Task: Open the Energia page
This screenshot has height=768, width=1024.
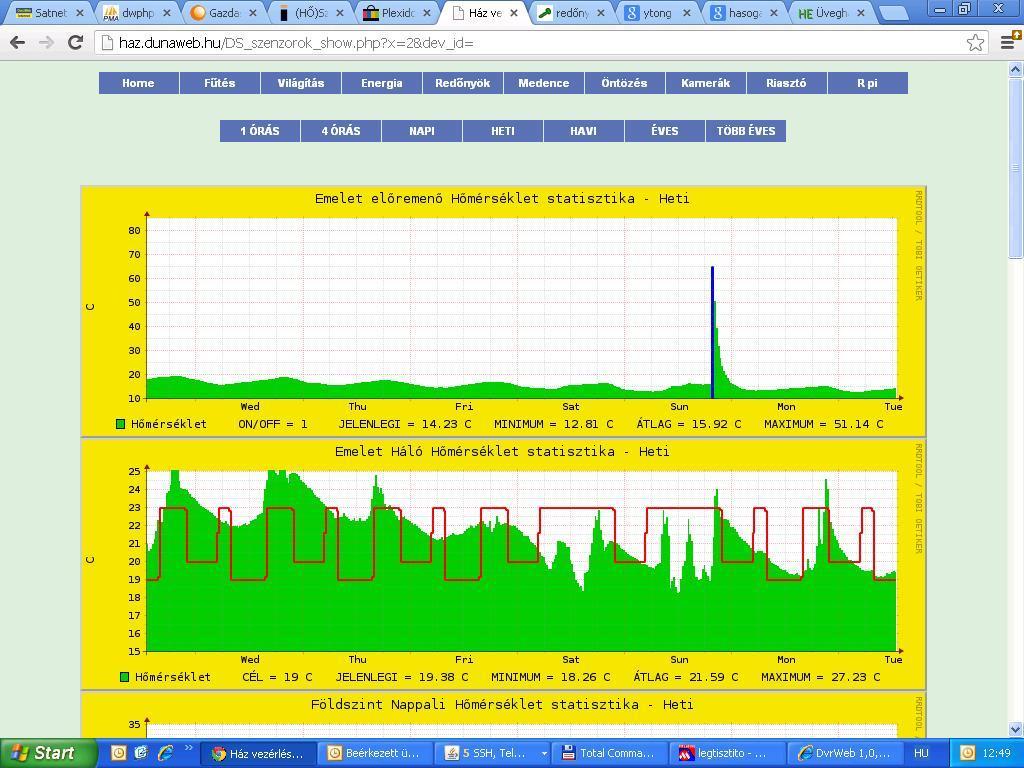Action: pos(381,83)
